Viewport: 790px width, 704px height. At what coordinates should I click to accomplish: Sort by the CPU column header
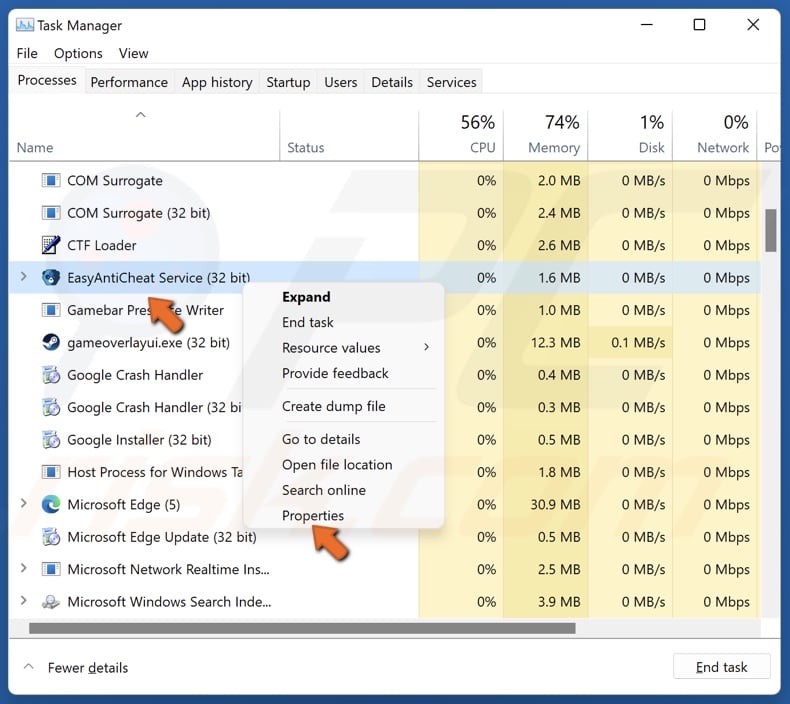tap(461, 135)
